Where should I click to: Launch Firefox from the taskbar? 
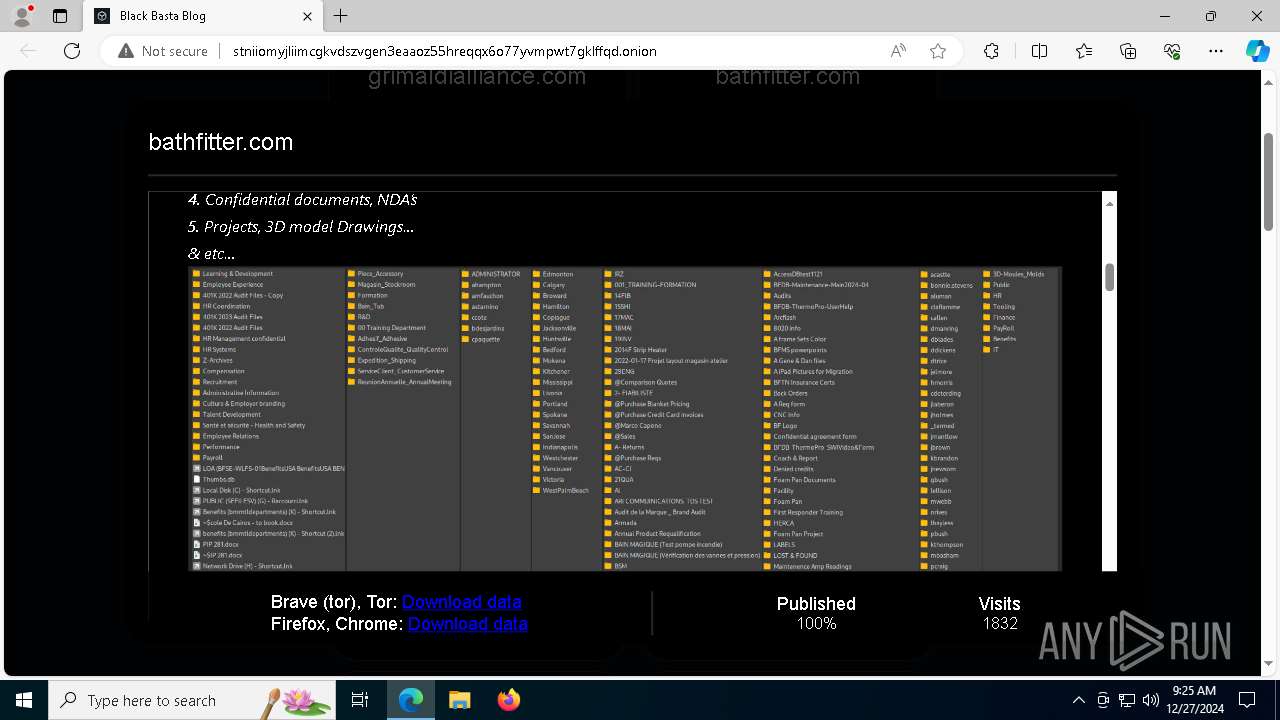508,700
